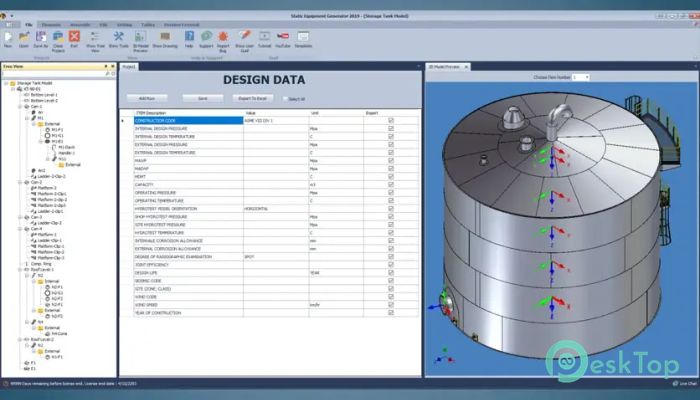Screen dimensions: 700x400
Task: Open the Choose View Number dropdown
Action: [x=581, y=77]
